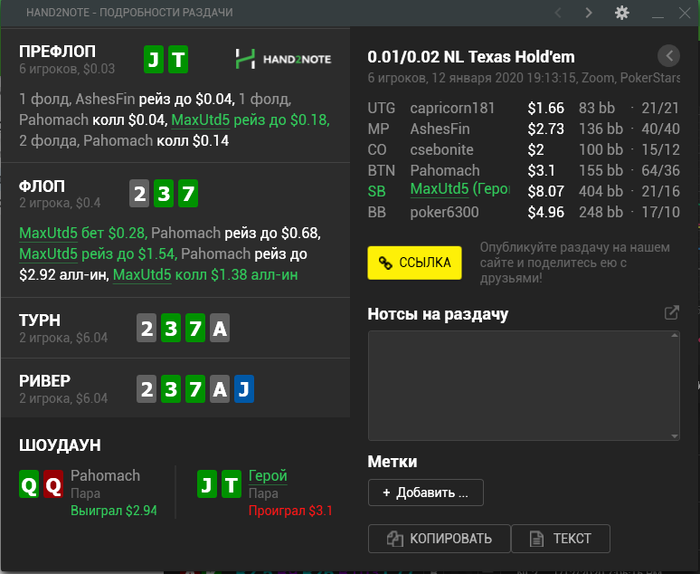Viewport: 700px width, 574px height.
Task: Click the ТУРН section heading
Action: click(40, 320)
